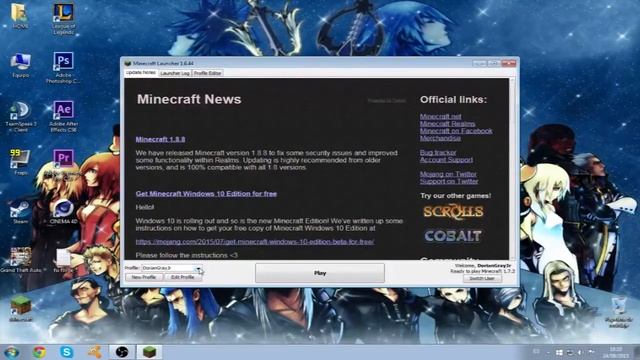The width and height of the screenshot is (640, 360).
Task: Click the orange taskbar icon next to Skype
Action: (x=95, y=352)
